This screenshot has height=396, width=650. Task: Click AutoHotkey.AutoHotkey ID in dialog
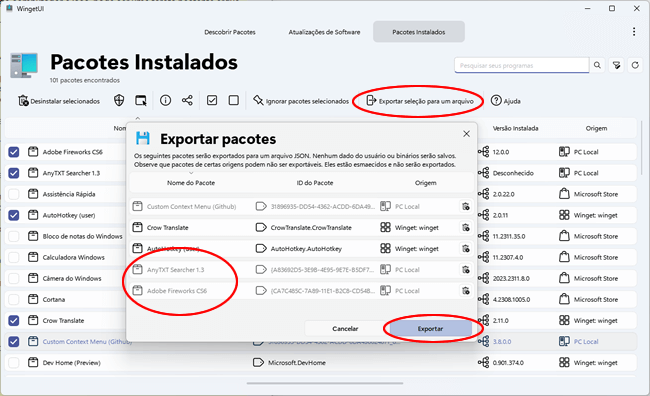pyautogui.click(x=306, y=249)
